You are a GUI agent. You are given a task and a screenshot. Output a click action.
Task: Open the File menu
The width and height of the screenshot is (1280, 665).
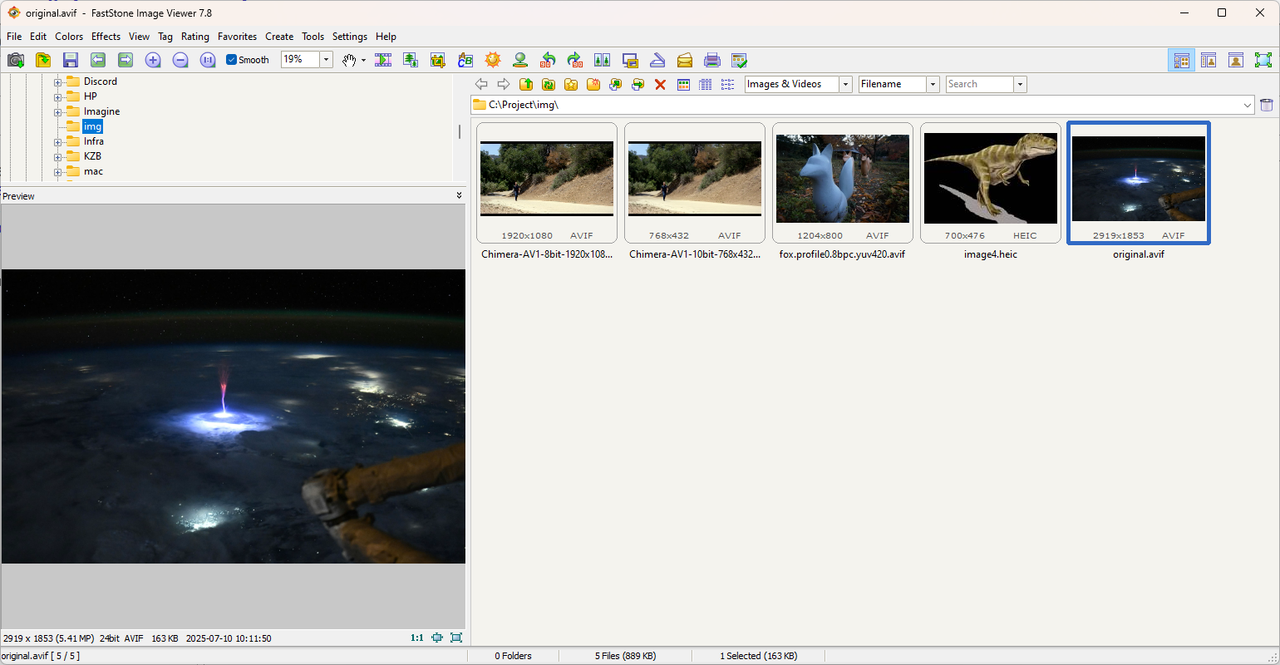[14, 37]
